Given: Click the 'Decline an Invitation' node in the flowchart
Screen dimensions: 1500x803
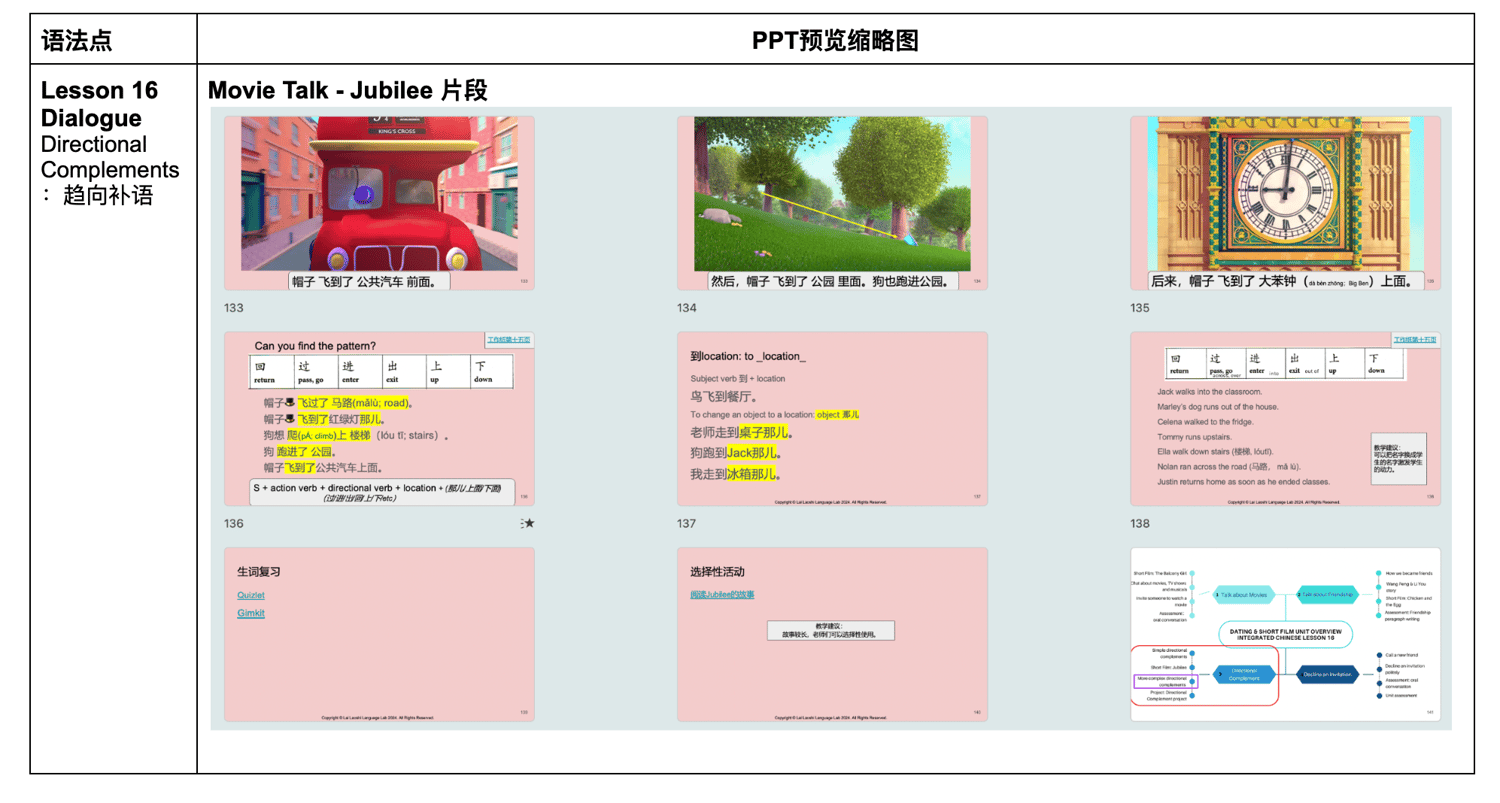Looking at the screenshot, I should [1327, 675].
